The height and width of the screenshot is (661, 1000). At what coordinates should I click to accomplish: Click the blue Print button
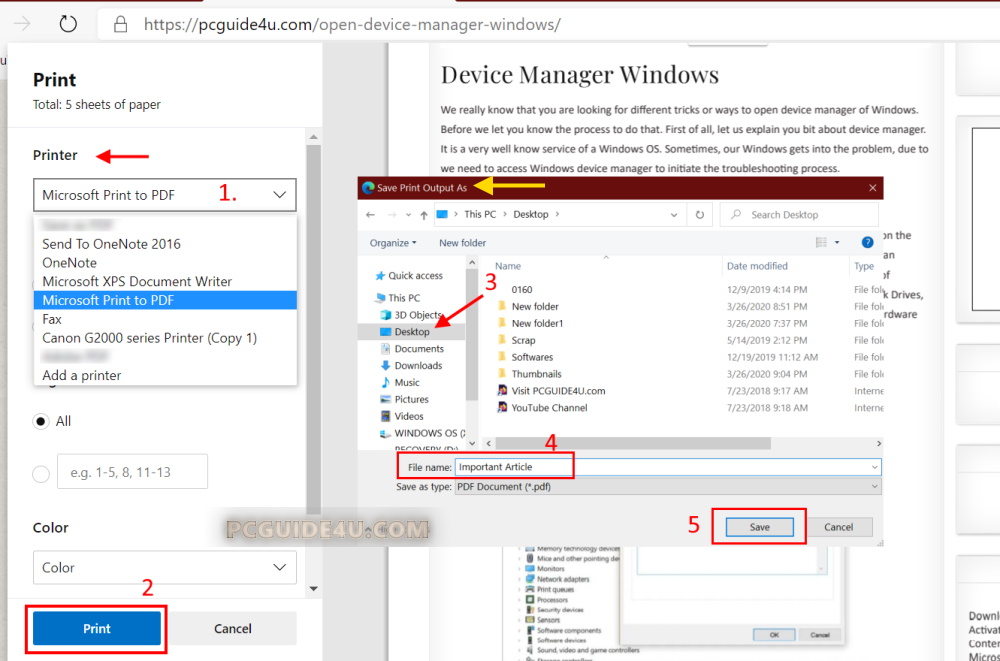pos(97,629)
